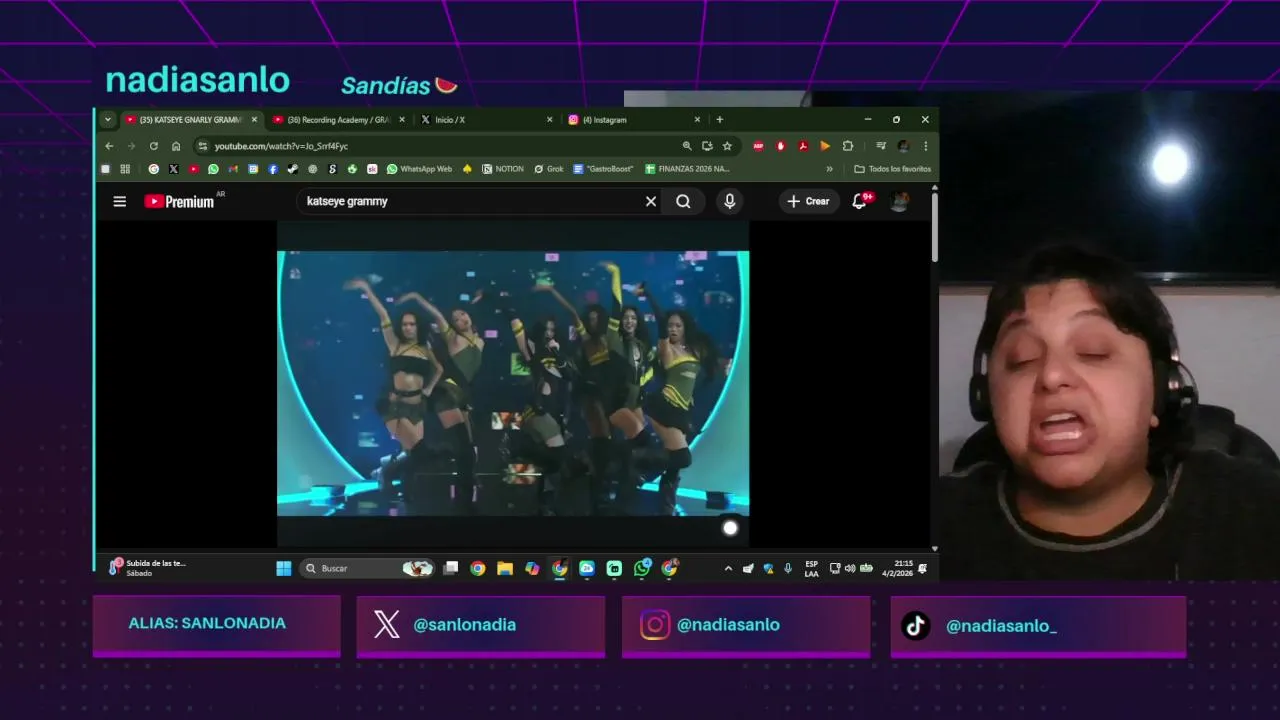Open the taskbar clock 21:15
Screen dimensions: 1280x720
[x=897, y=568]
